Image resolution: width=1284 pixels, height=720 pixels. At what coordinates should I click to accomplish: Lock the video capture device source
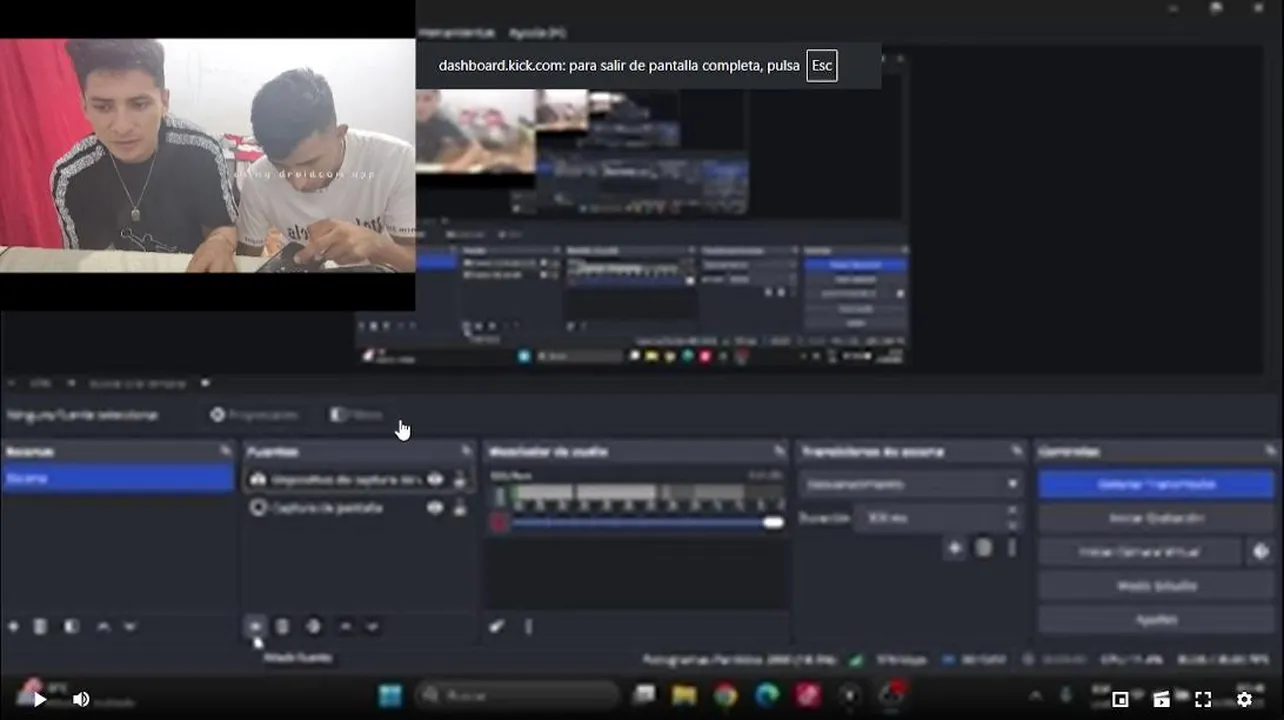click(x=460, y=480)
